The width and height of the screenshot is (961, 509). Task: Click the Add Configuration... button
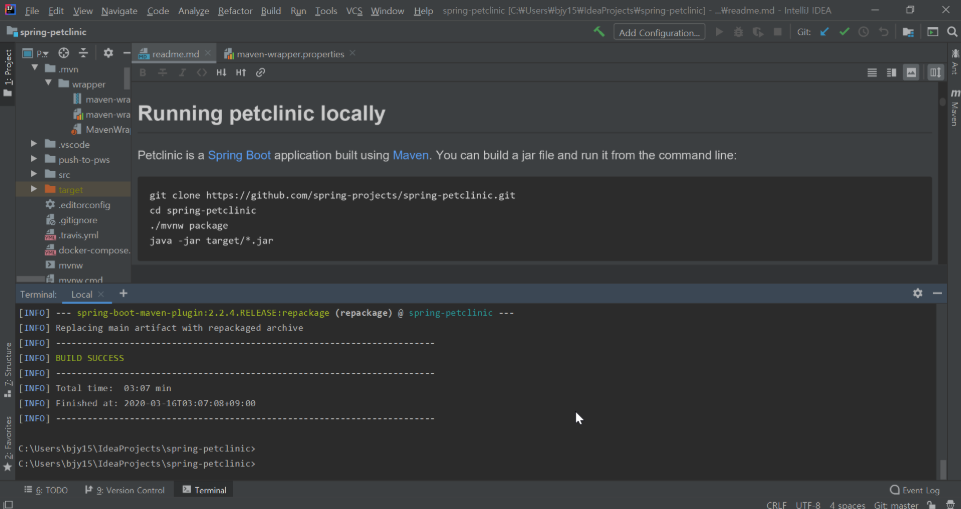[x=659, y=32]
